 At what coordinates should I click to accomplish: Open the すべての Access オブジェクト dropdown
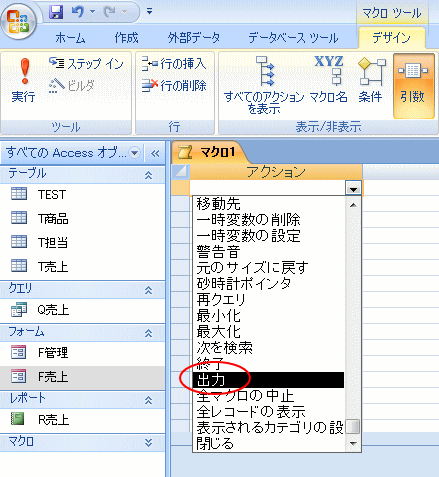[x=135, y=153]
